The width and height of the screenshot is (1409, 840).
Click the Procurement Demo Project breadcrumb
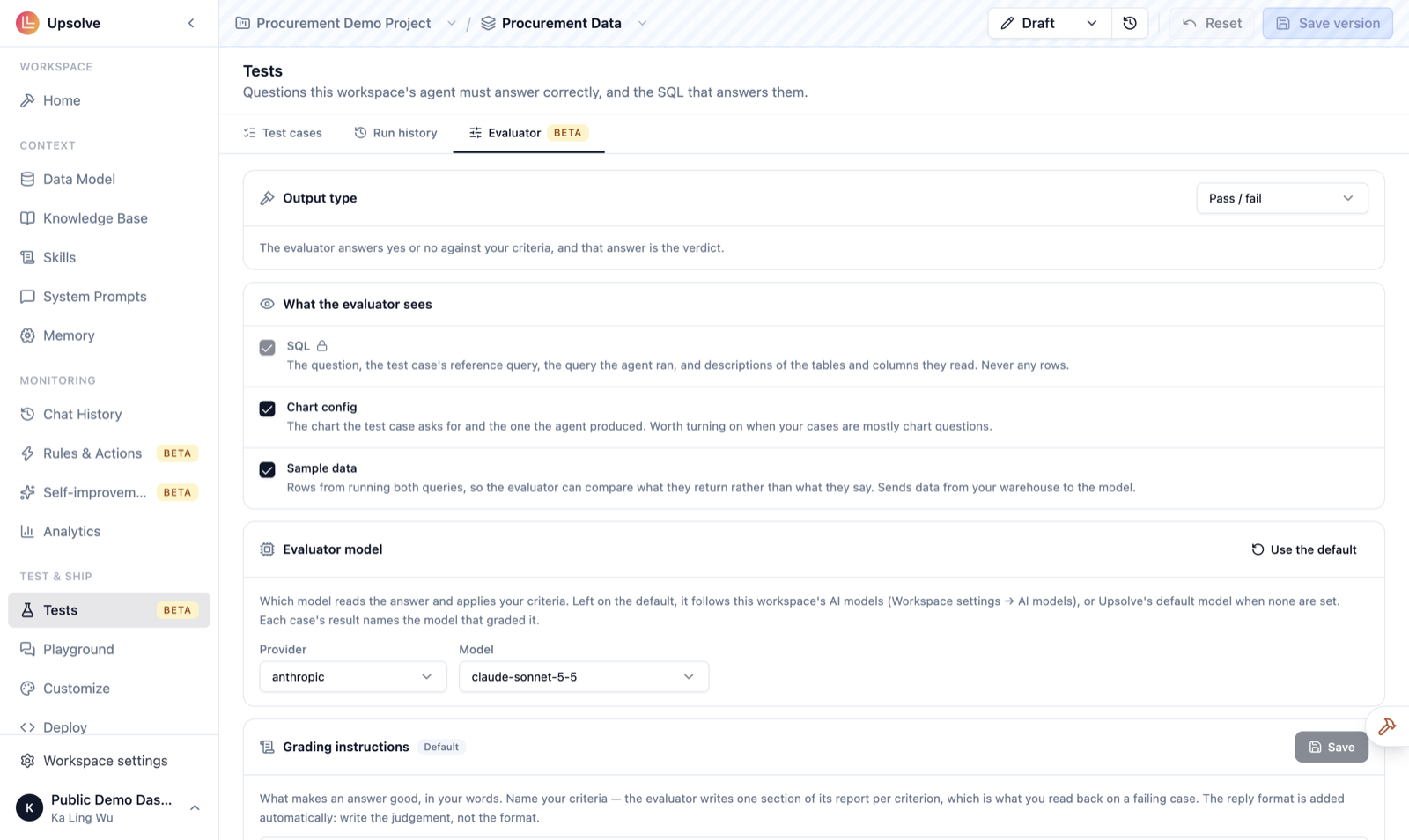coord(334,23)
